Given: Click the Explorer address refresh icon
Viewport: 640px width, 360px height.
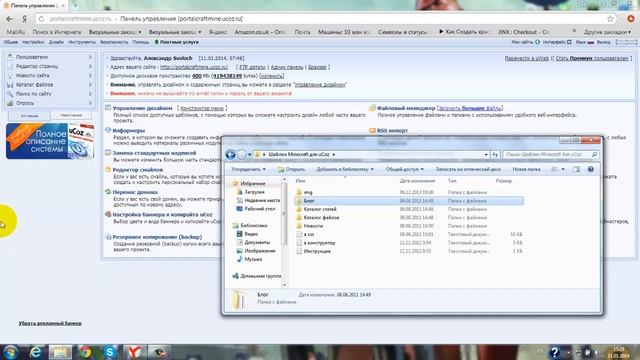Looking at the screenshot, I should pyautogui.click(x=495, y=155).
